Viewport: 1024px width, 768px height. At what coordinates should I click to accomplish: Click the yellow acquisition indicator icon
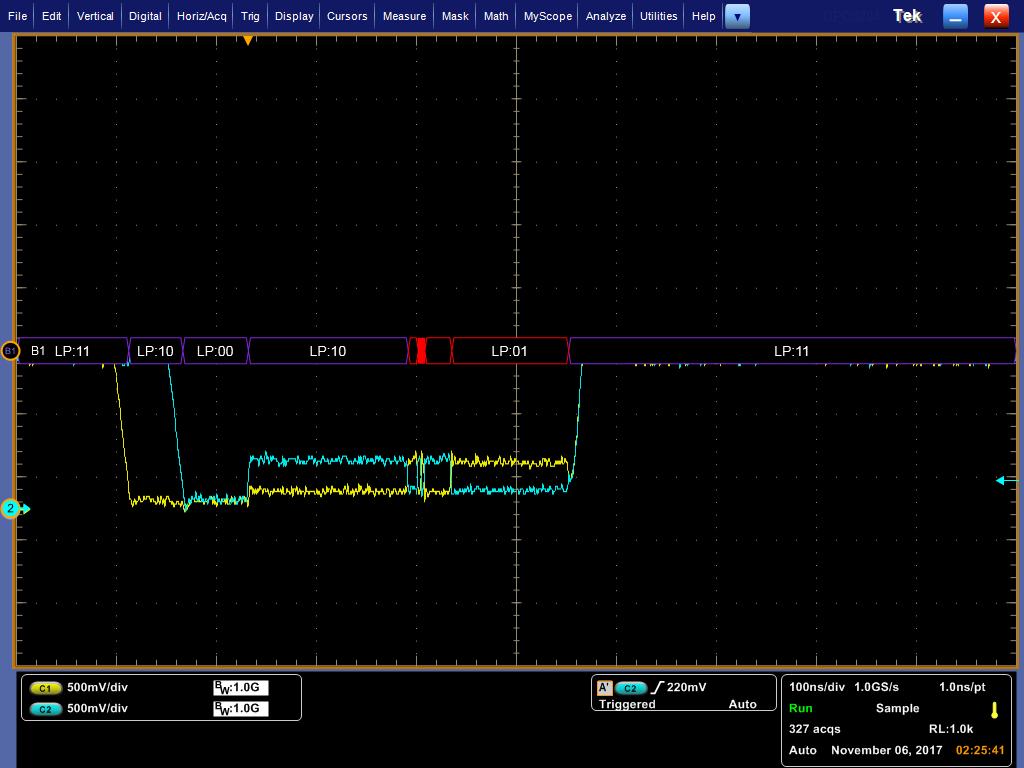995,711
